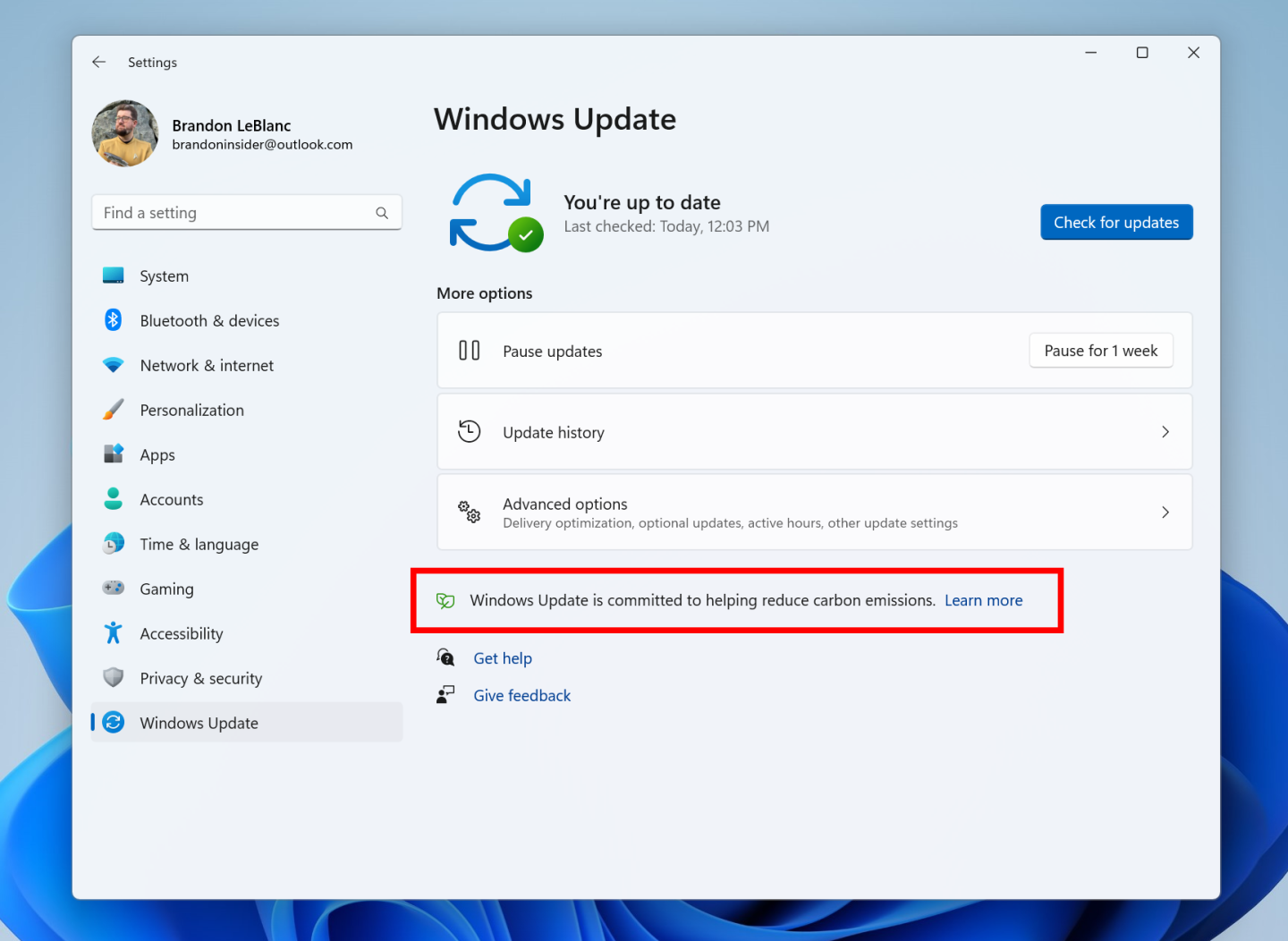Image resolution: width=1288 pixels, height=941 pixels.
Task: Open the Personalization brush icon
Action: [x=113, y=410]
